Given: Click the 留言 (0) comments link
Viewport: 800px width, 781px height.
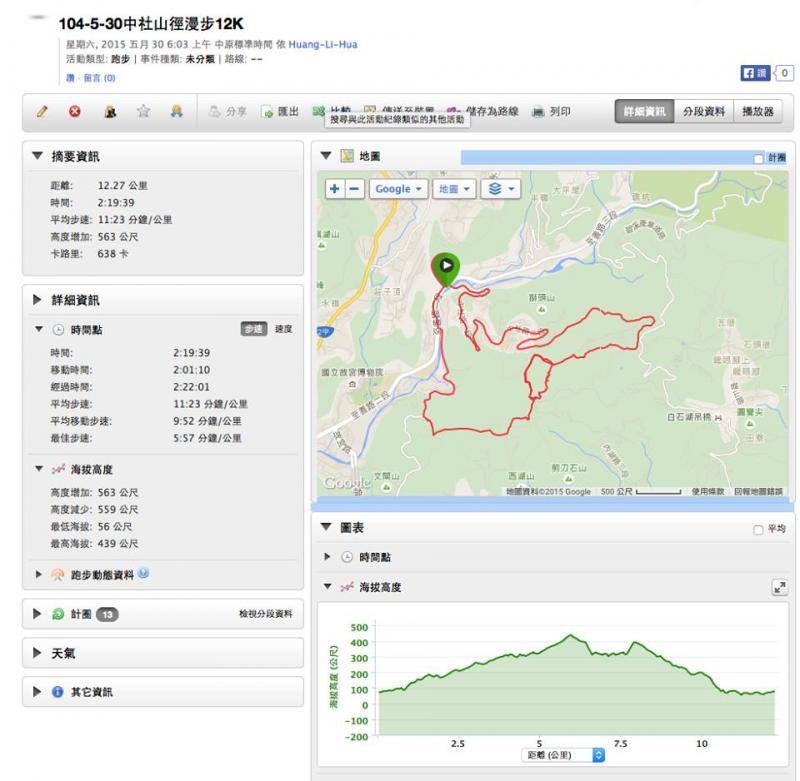Looking at the screenshot, I should point(99,78).
